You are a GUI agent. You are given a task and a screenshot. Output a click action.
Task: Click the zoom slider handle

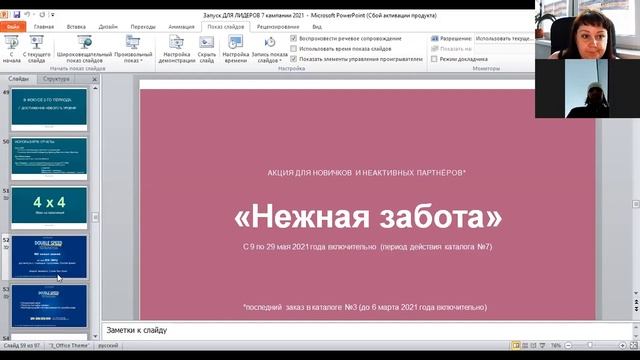pos(590,346)
